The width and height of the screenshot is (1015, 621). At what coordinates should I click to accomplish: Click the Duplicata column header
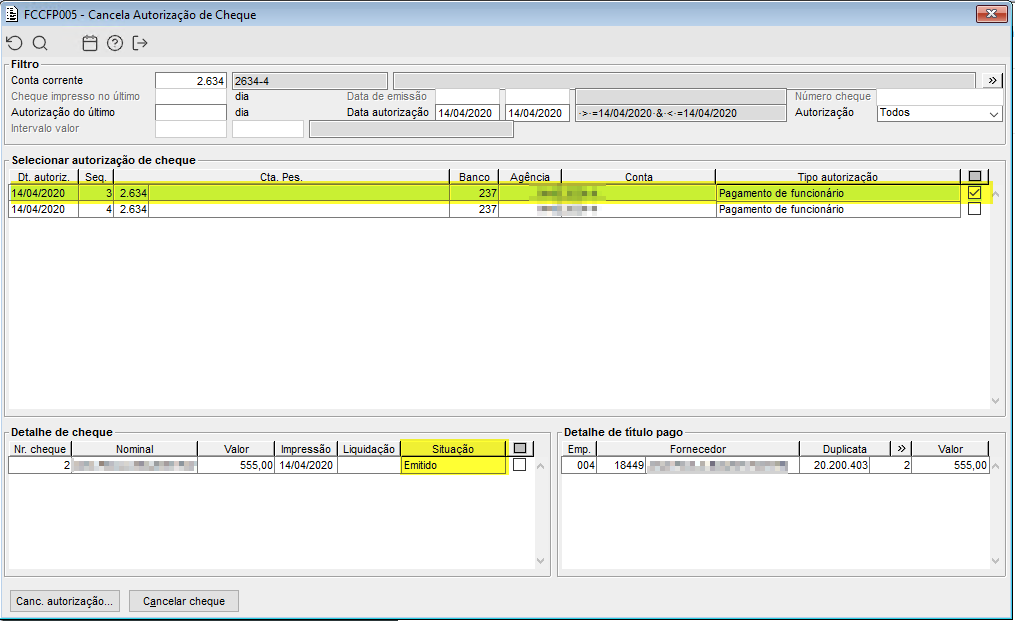[845, 449]
